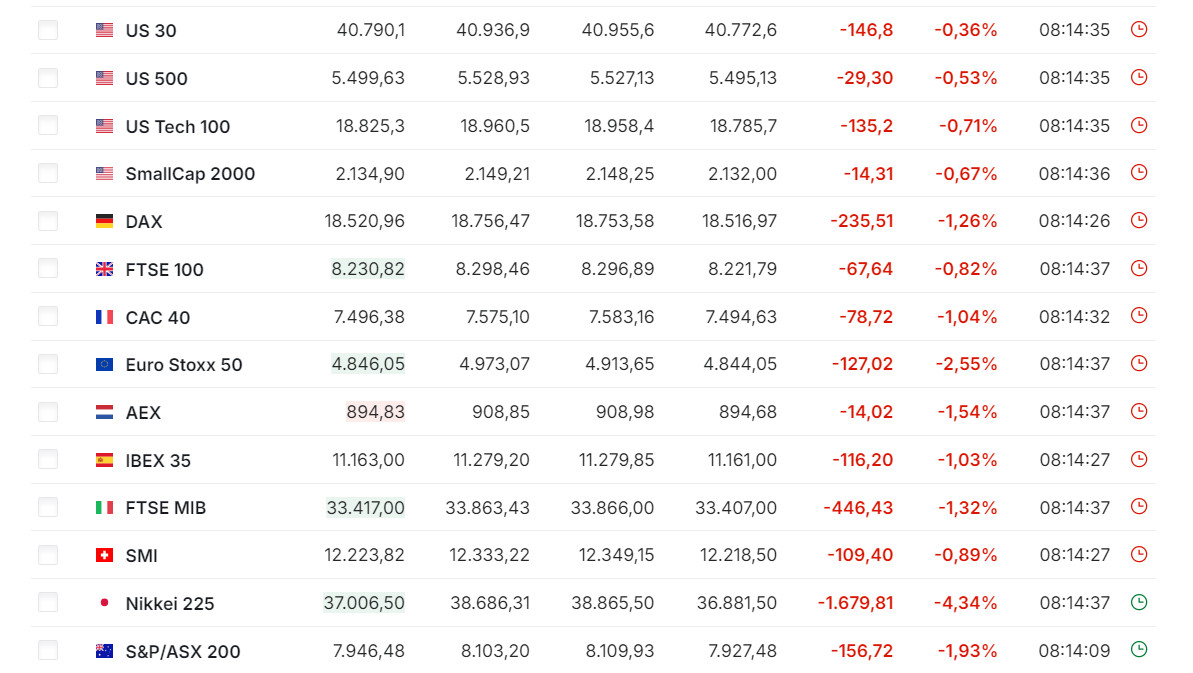
Task: Open the Euro Stoxx 50 index page
Action: [x=184, y=365]
